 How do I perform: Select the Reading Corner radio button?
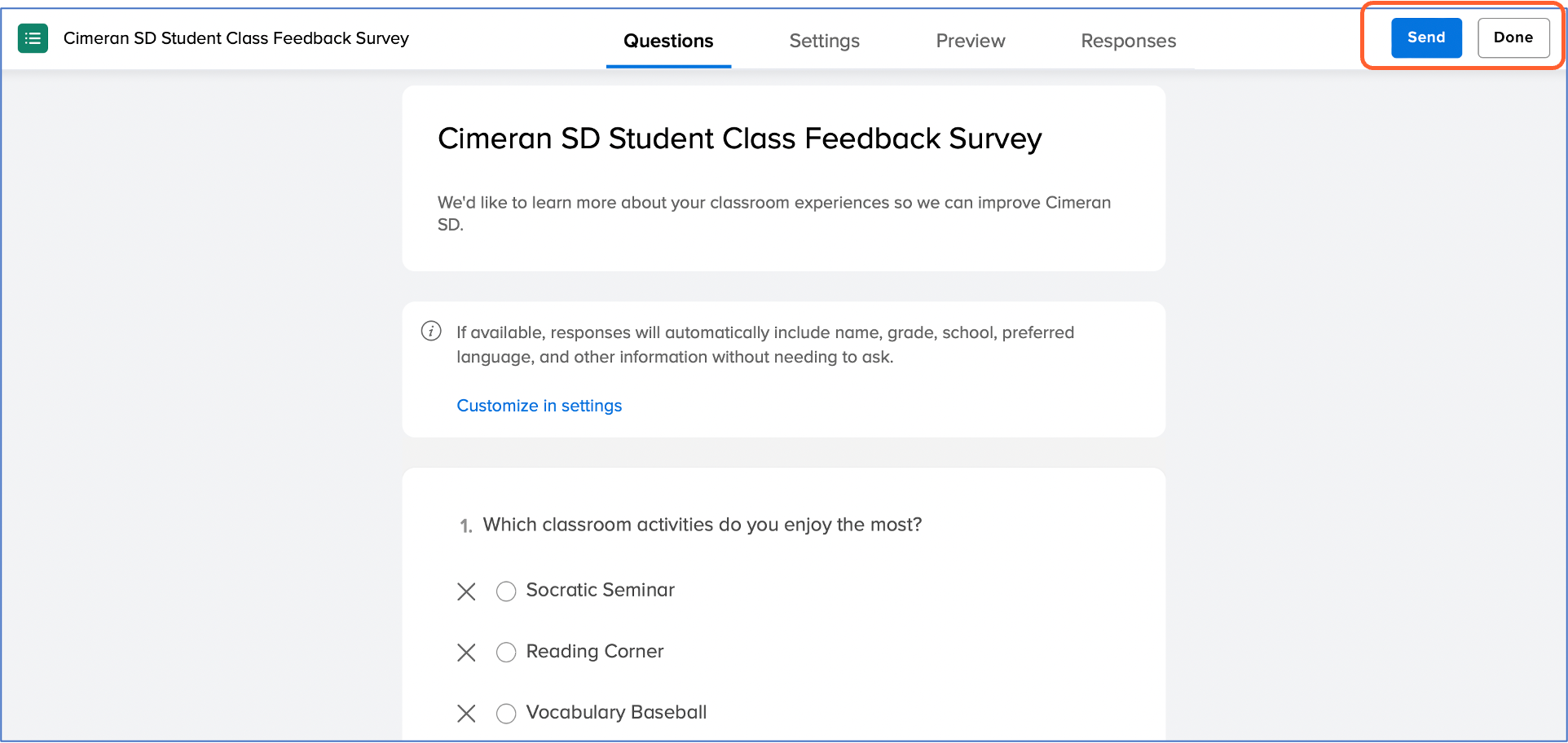506,653
